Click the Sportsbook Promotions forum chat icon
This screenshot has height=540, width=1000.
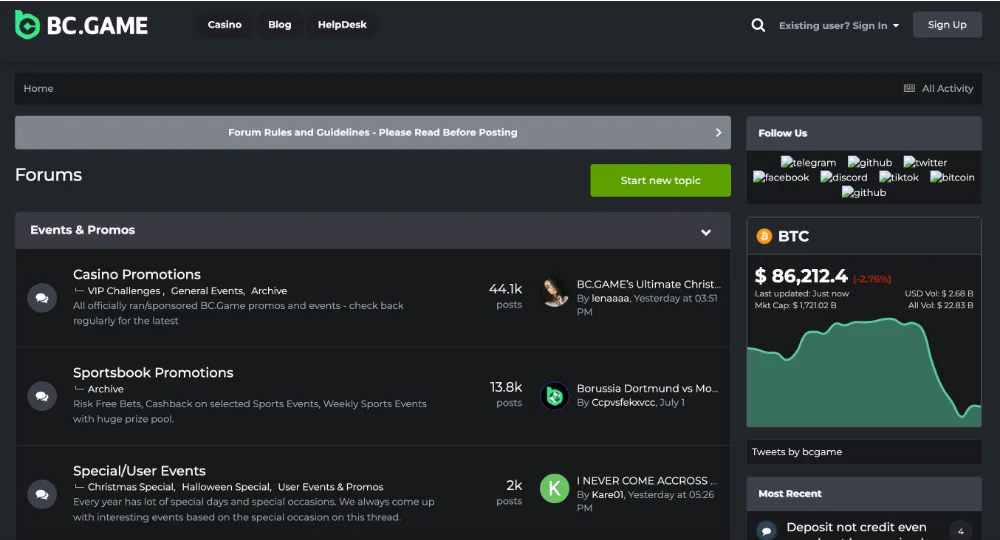pyautogui.click(x=42, y=396)
